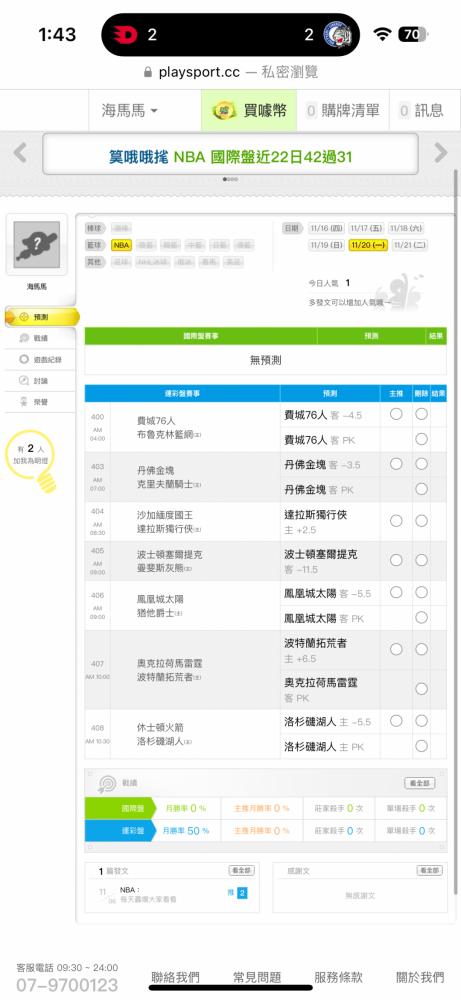Tap the Wi-Fi status icon

click(383, 34)
